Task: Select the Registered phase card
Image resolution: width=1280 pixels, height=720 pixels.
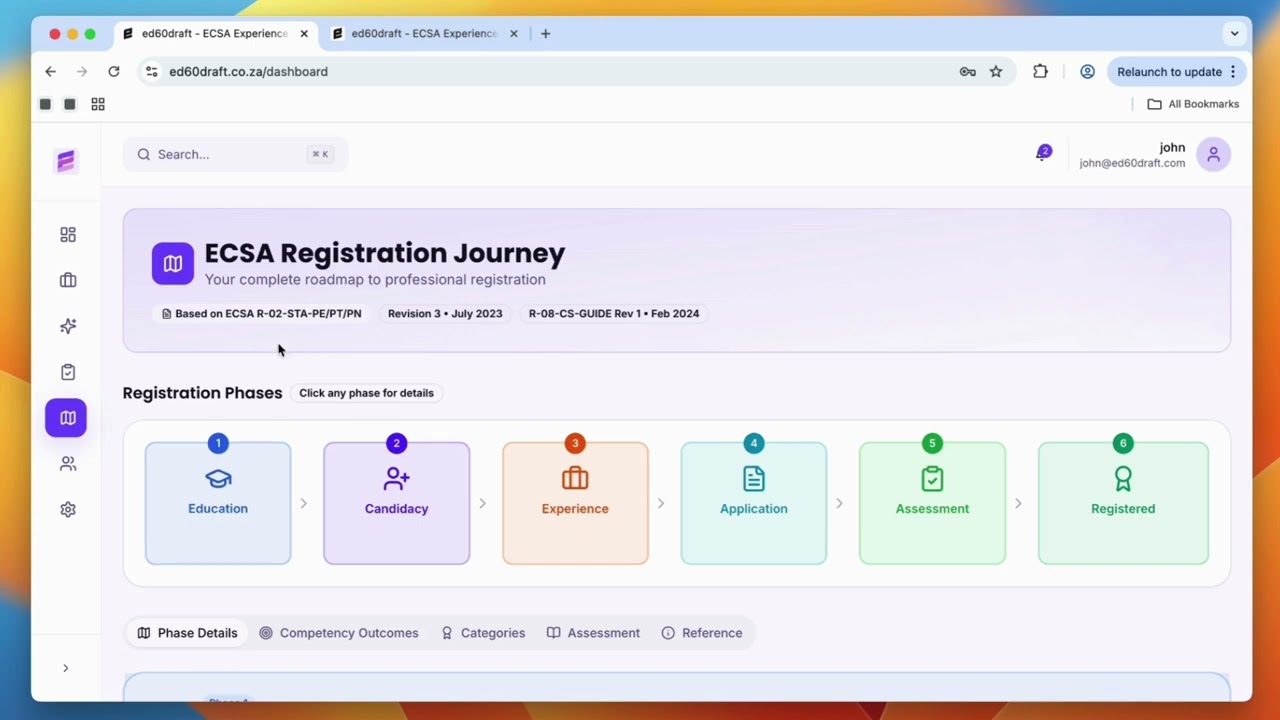Action: point(1123,503)
